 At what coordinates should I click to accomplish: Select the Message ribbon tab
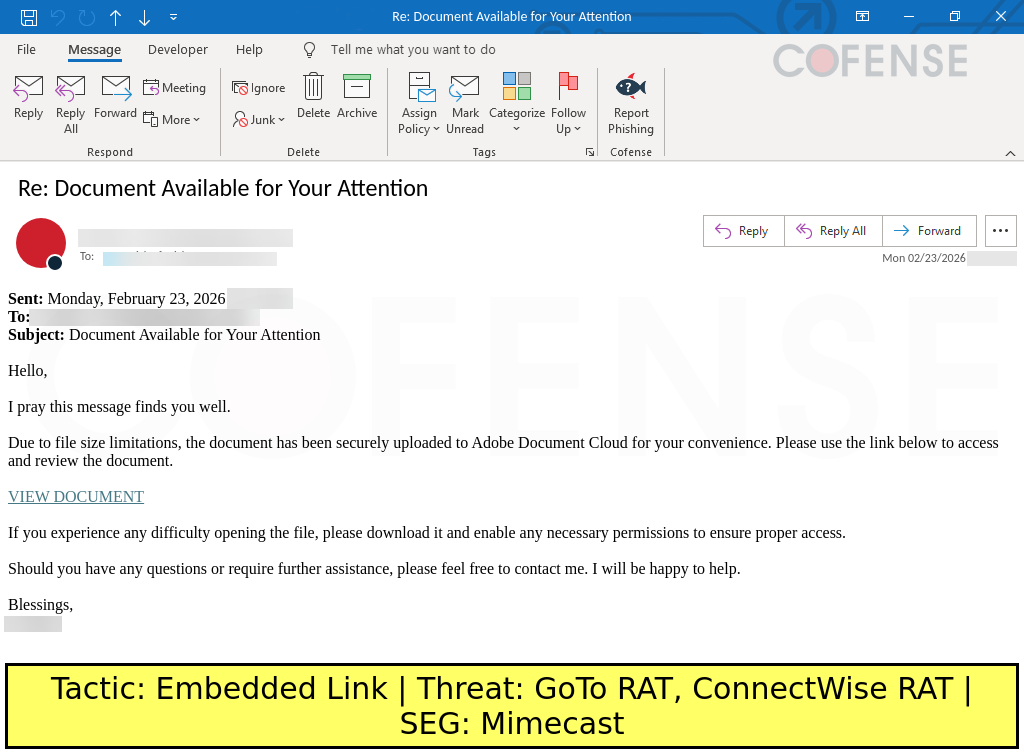[x=95, y=50]
